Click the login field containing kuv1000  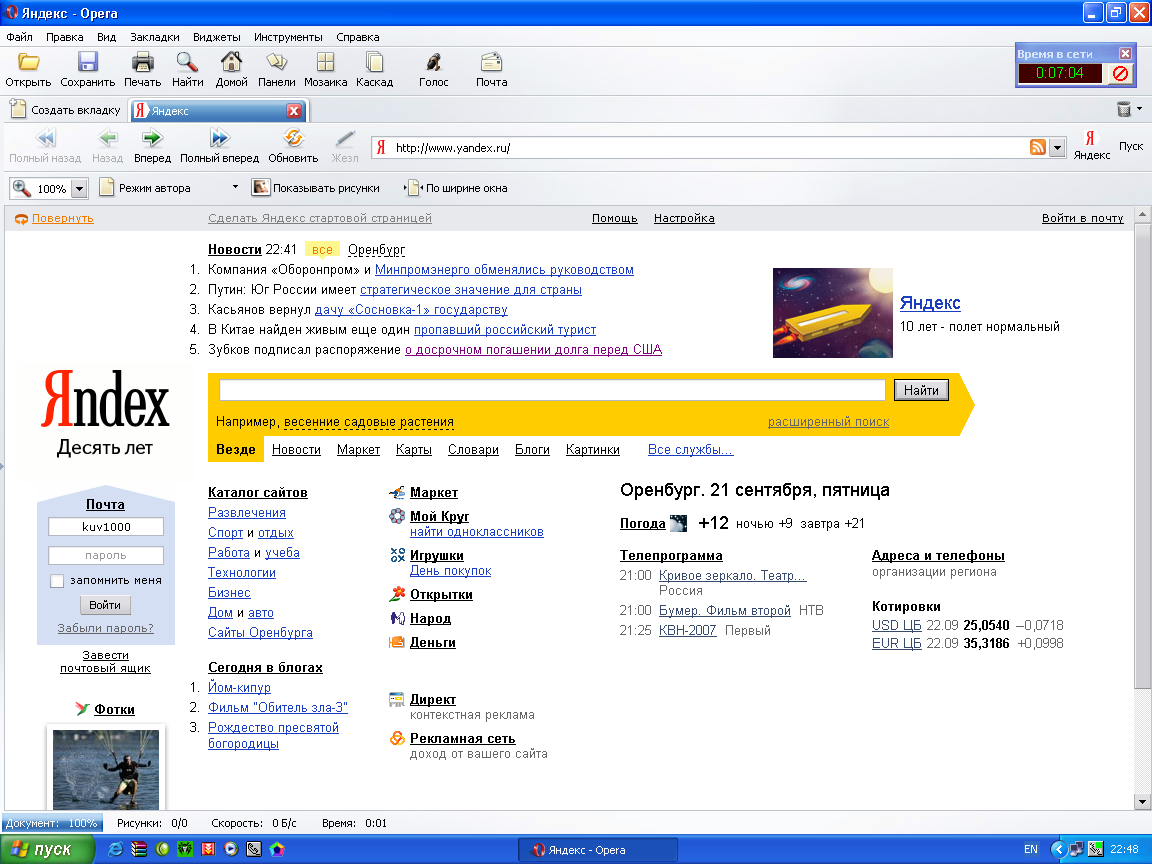106,527
